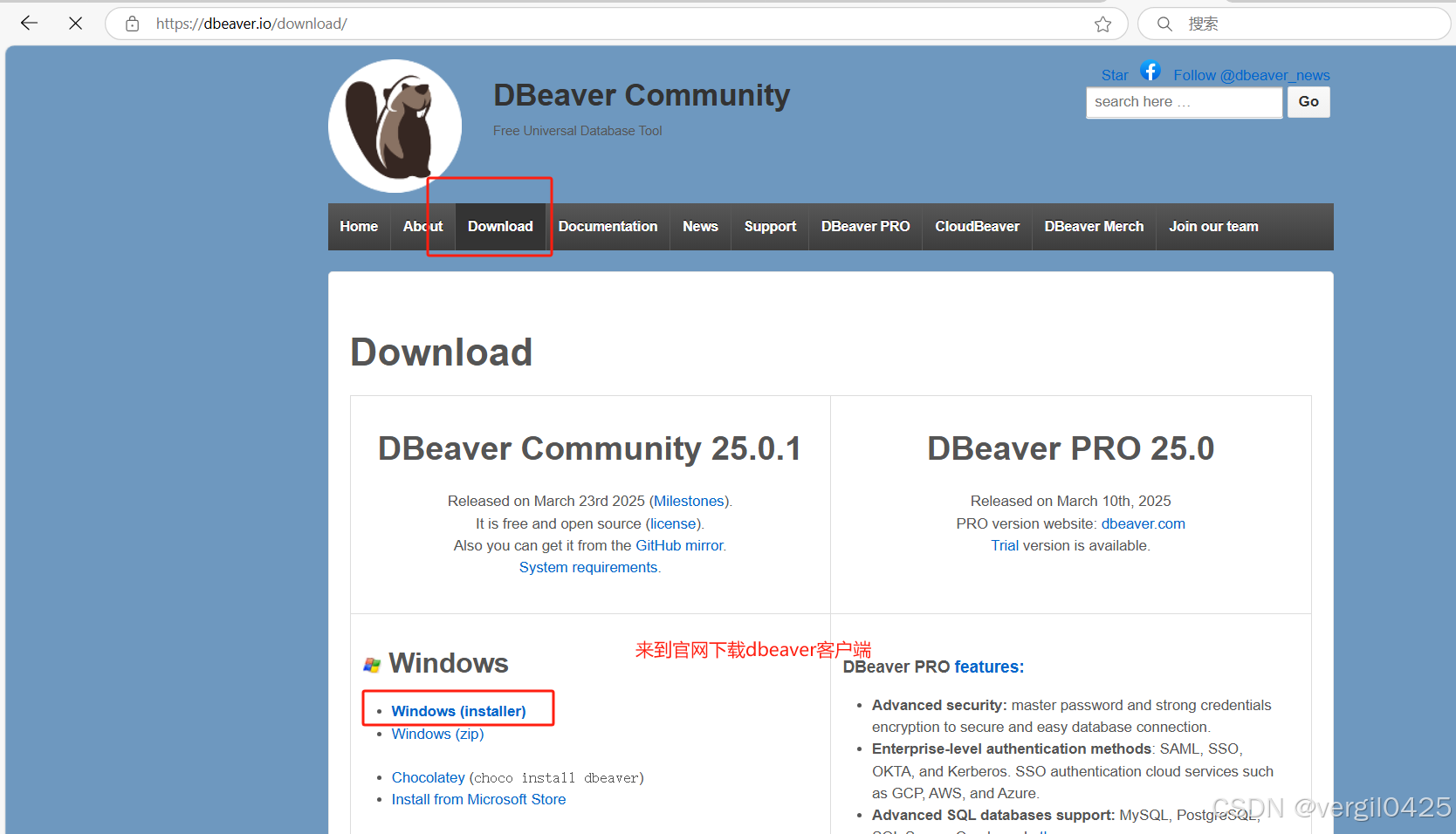
Task: Open the Join our team menu item
Action: (1213, 227)
